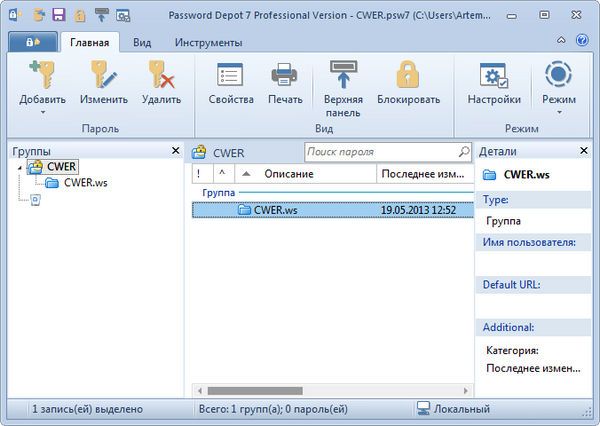Collapse the CWER root tree node
Viewport: 600px width, 426px height.
(x=21, y=167)
